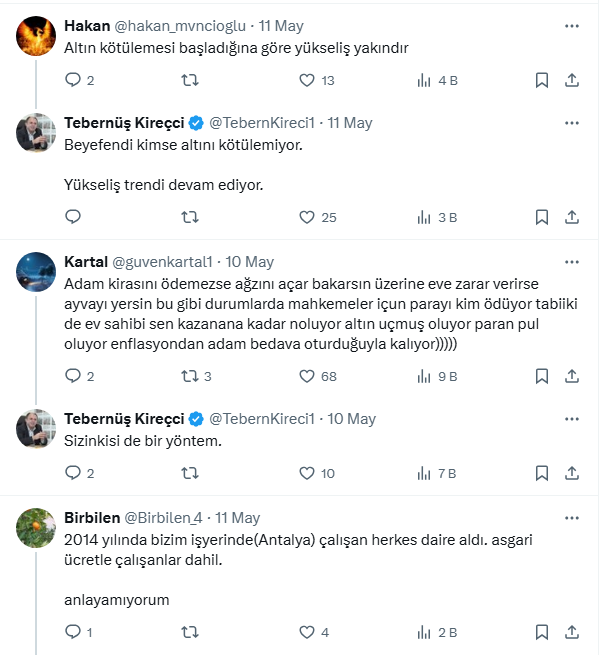Click Hakan's phoenix profile avatar
This screenshot has height=655, width=603.
click(x=36, y=34)
